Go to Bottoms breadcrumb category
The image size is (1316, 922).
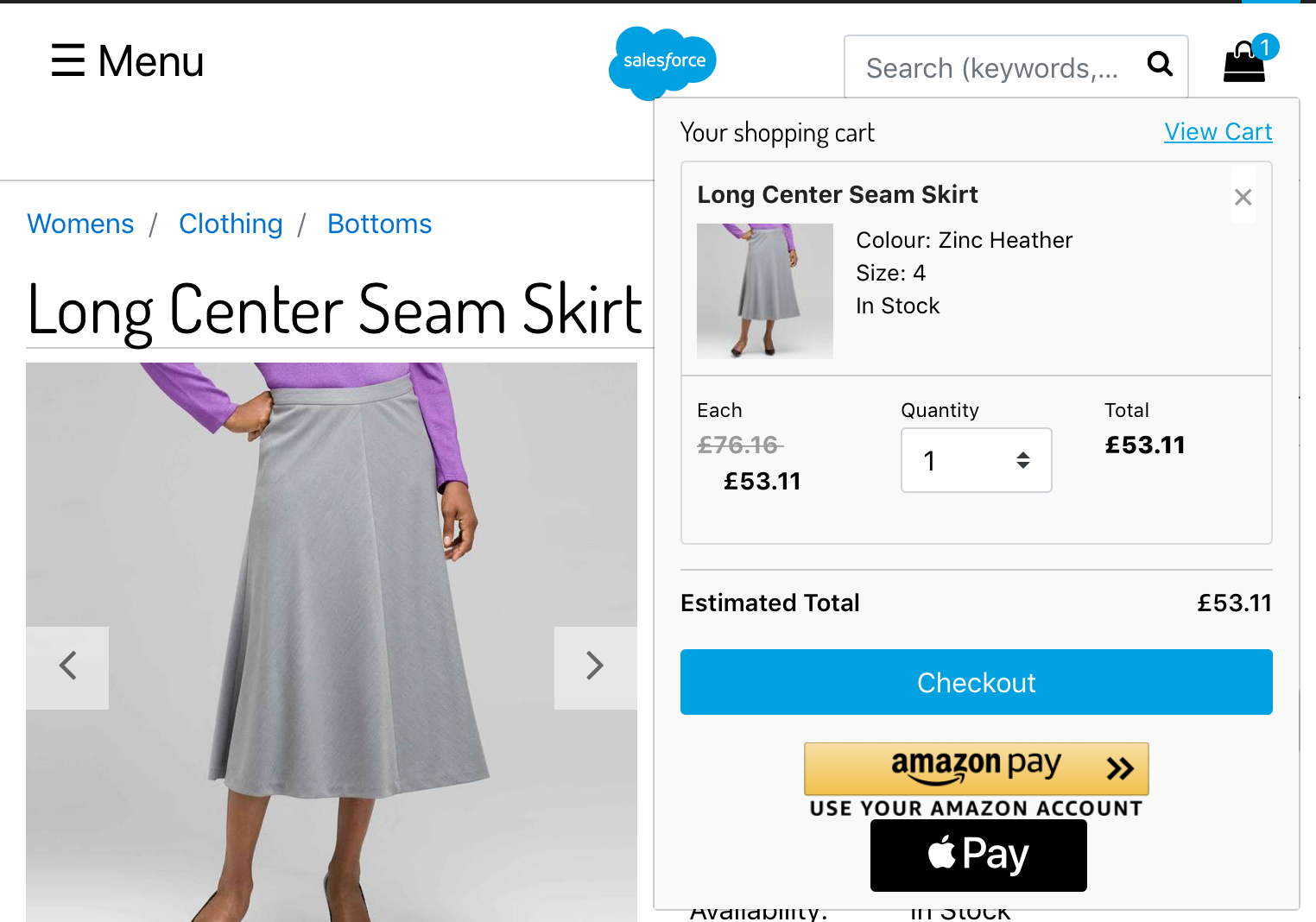tap(380, 224)
